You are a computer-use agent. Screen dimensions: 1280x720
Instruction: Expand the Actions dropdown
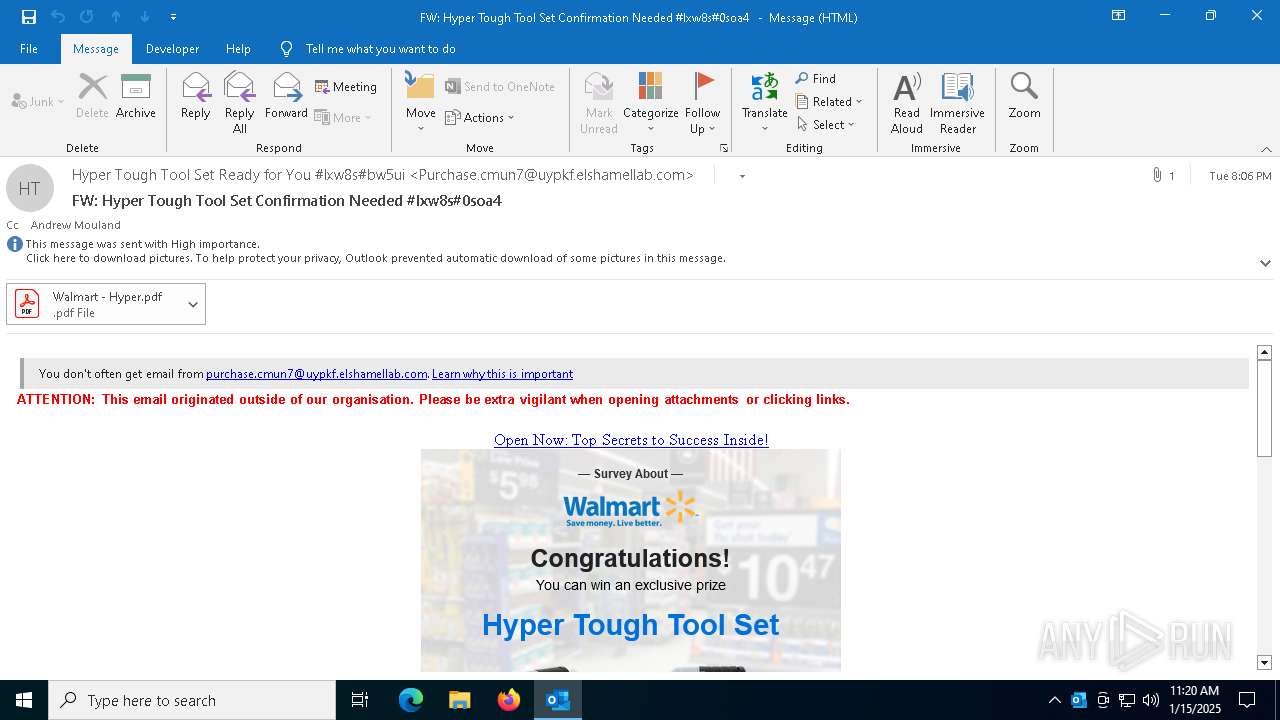click(480, 117)
